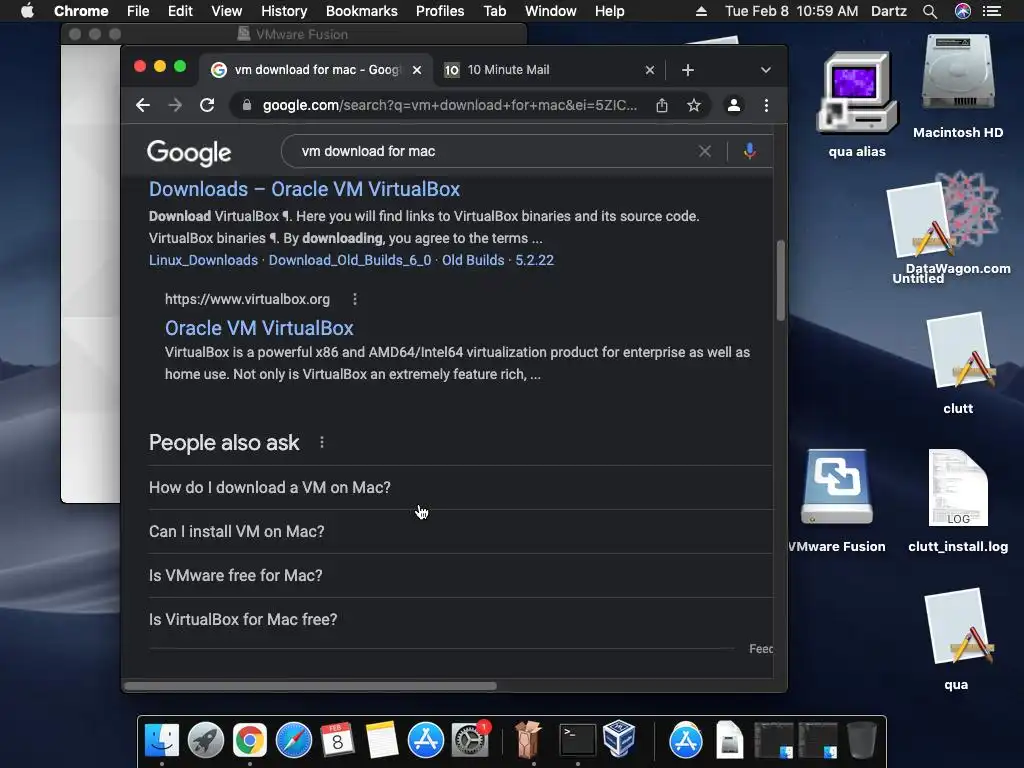
Task: Open Calendar from the Dock
Action: 338,740
